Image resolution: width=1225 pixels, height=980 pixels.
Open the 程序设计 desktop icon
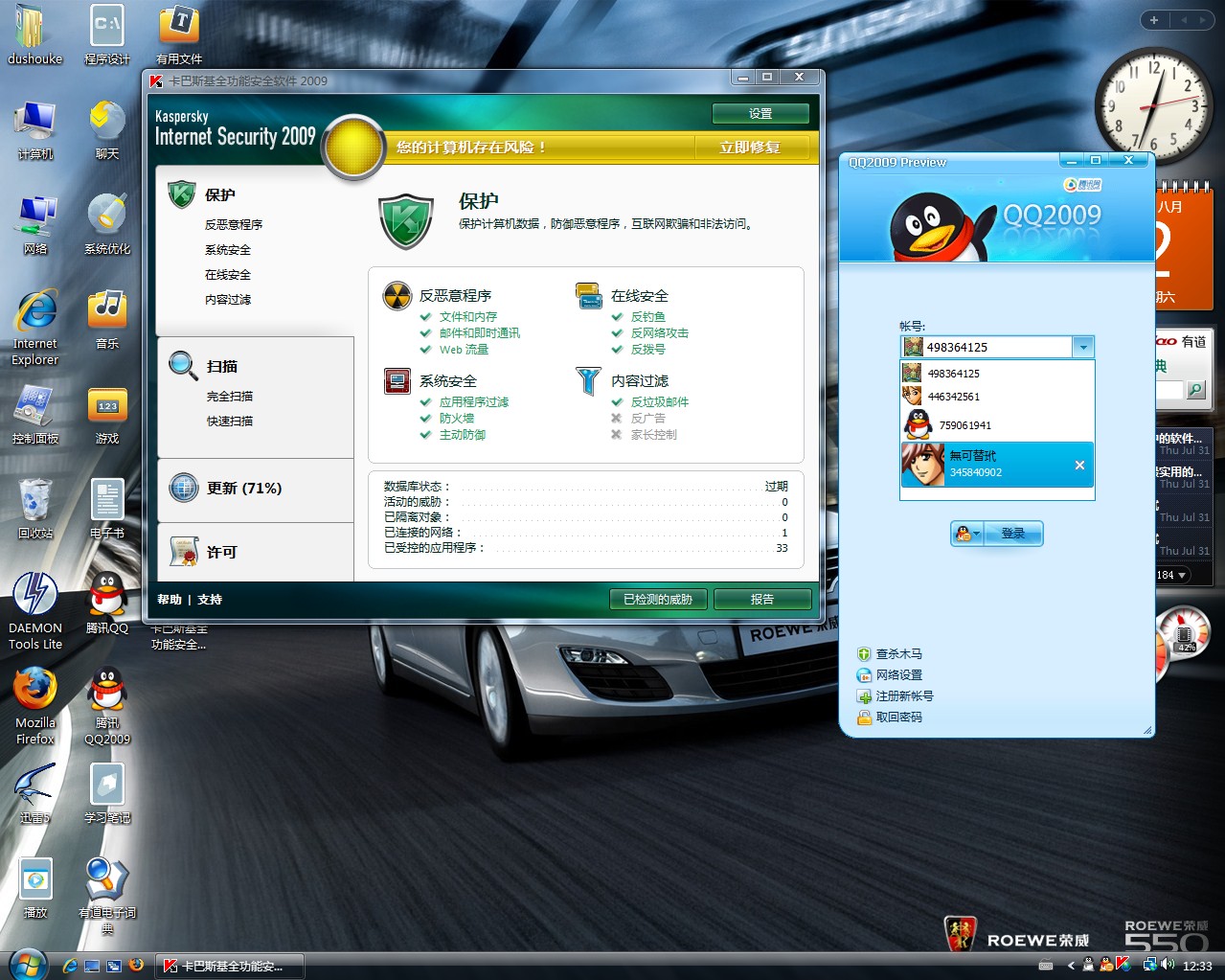click(107, 35)
